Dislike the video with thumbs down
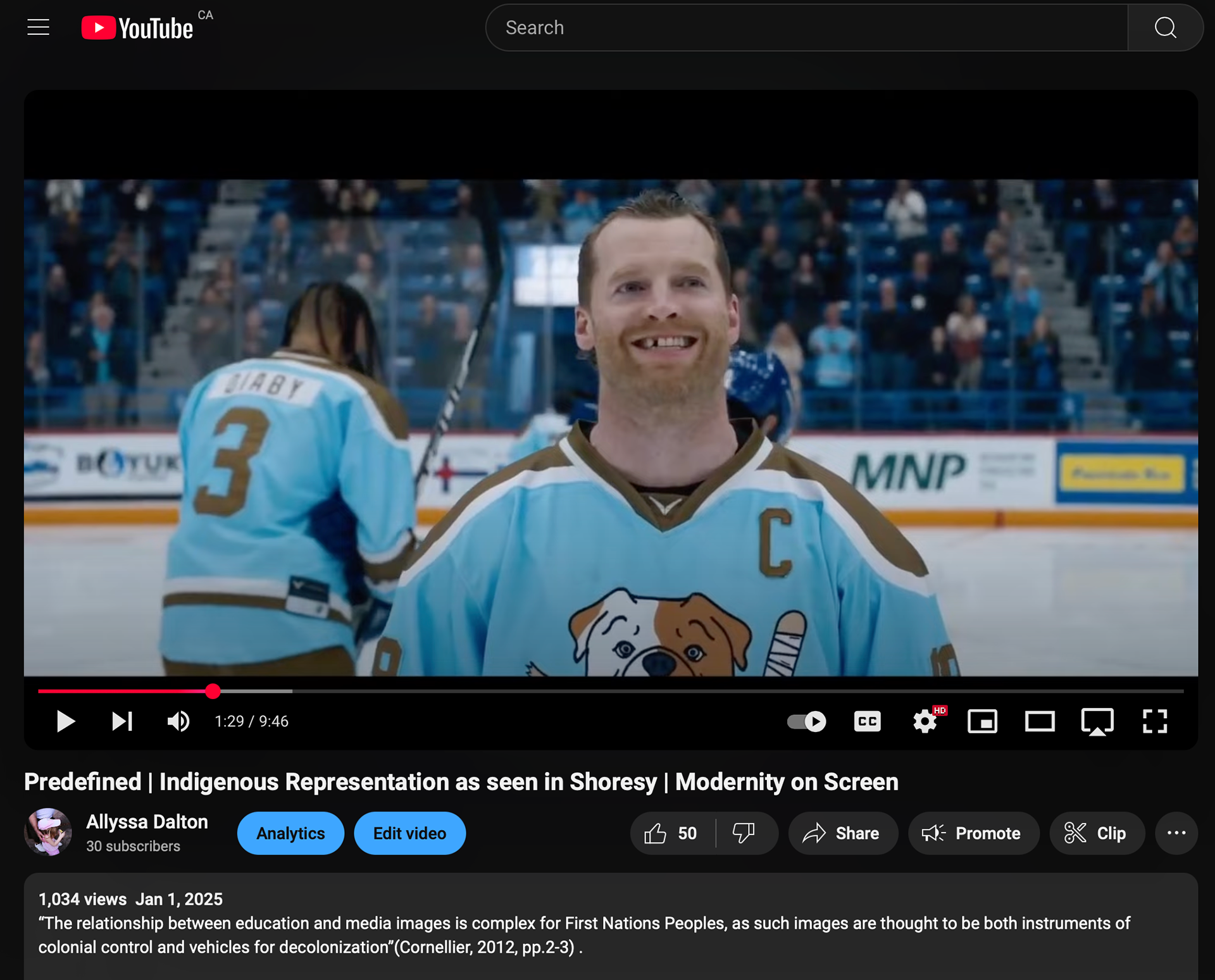Screen dimensions: 1215x980 pyautogui.click(x=745, y=833)
